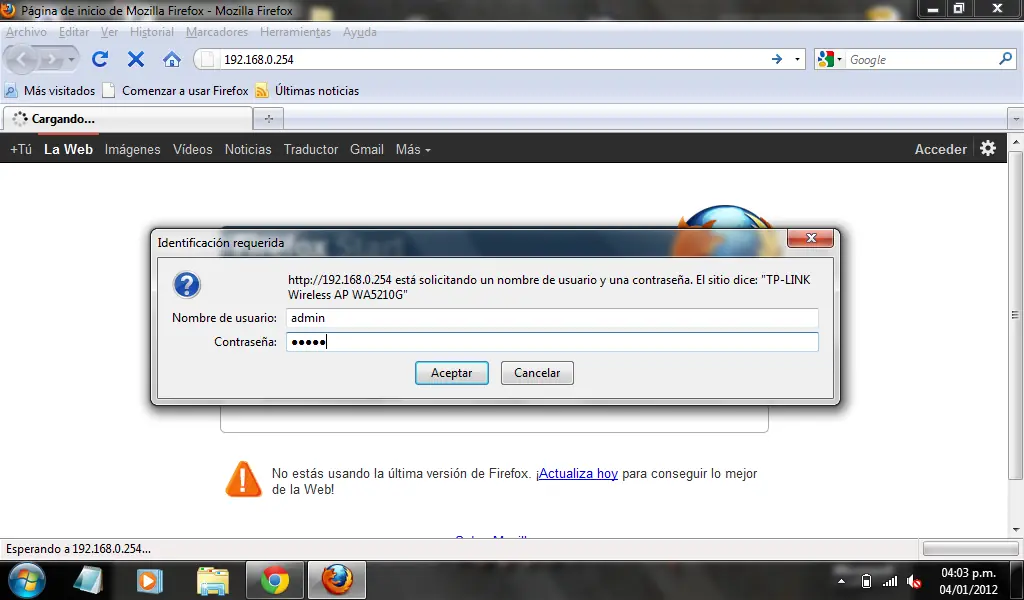1024x600 pixels.
Task: Click the Aceptar button
Action: (x=451, y=373)
